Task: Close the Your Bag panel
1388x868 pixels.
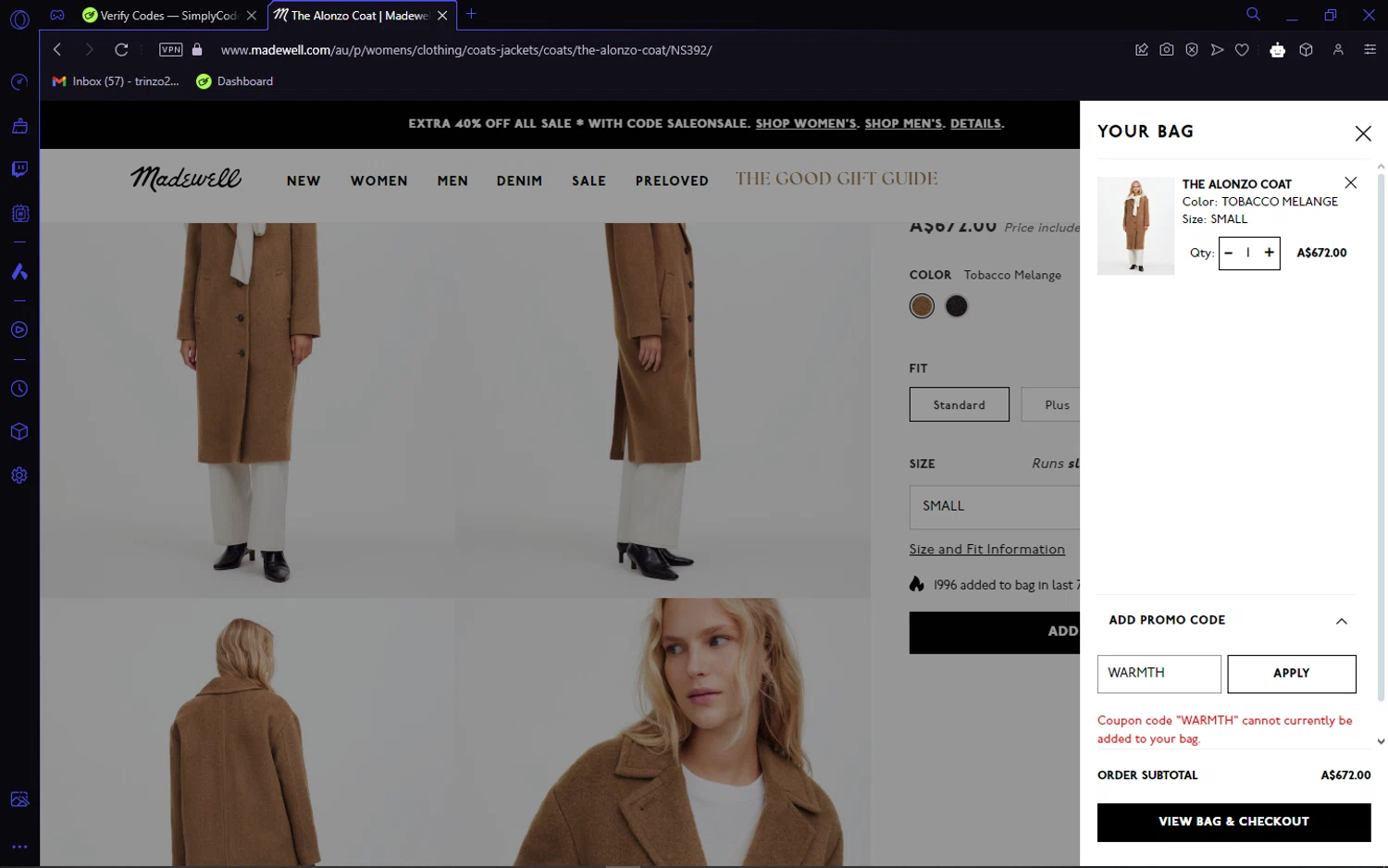Action: coord(1363,133)
